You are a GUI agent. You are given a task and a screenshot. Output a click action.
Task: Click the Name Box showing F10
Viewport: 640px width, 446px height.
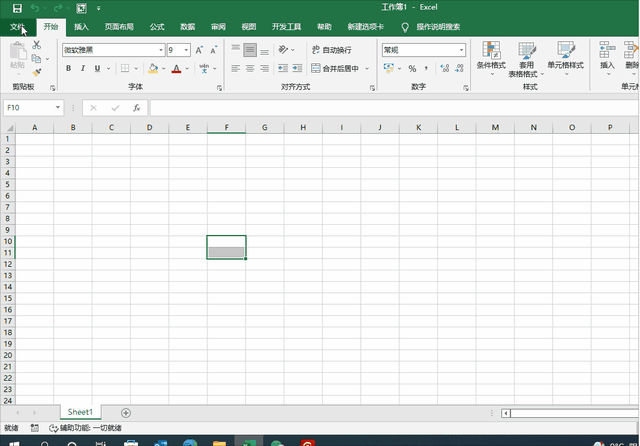click(x=33, y=108)
